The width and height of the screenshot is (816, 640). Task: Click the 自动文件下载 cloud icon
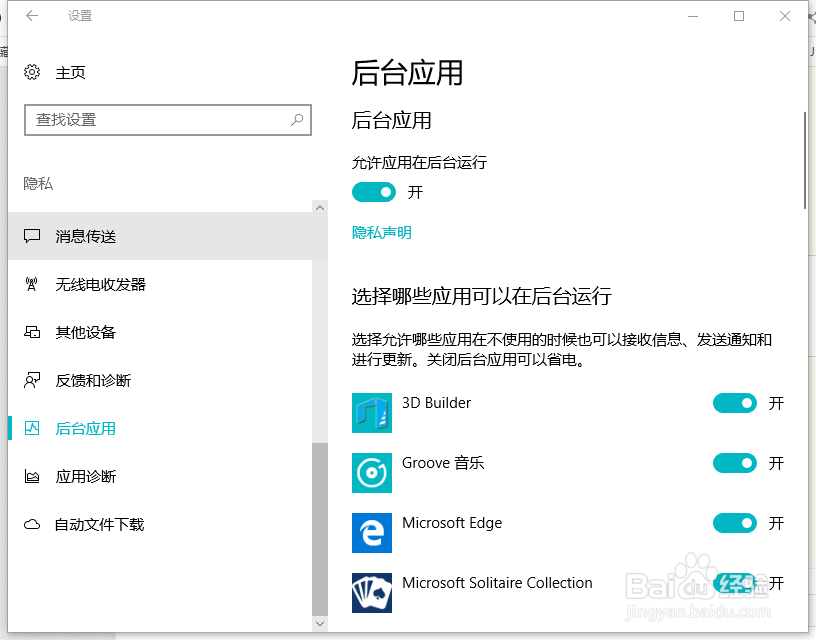click(32, 524)
